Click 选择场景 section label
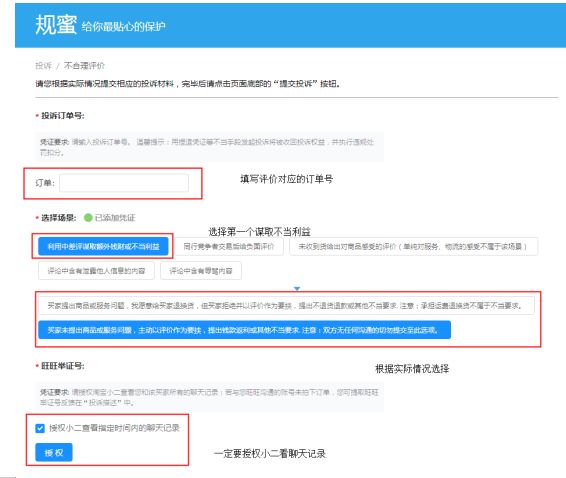Image resolution: width=566 pixels, height=478 pixels. [58, 218]
